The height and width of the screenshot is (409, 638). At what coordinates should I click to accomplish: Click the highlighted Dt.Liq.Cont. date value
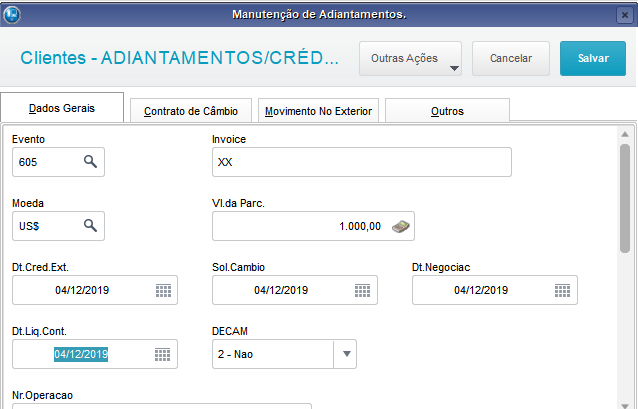pos(81,354)
